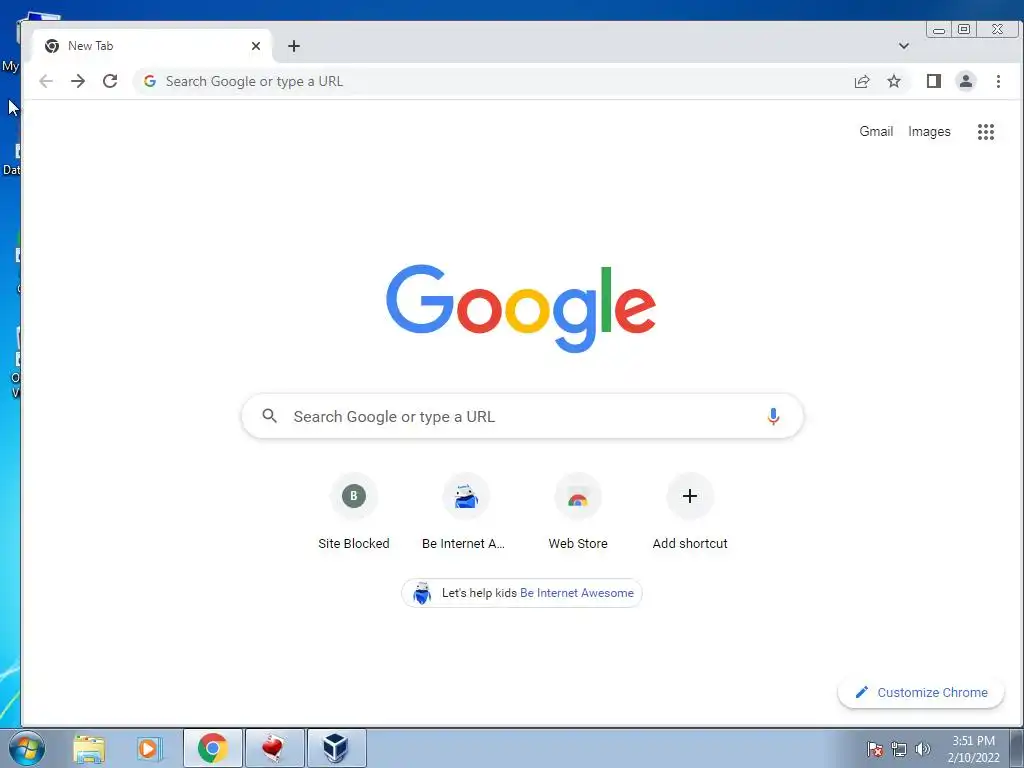Go back using the back arrow

tap(46, 81)
